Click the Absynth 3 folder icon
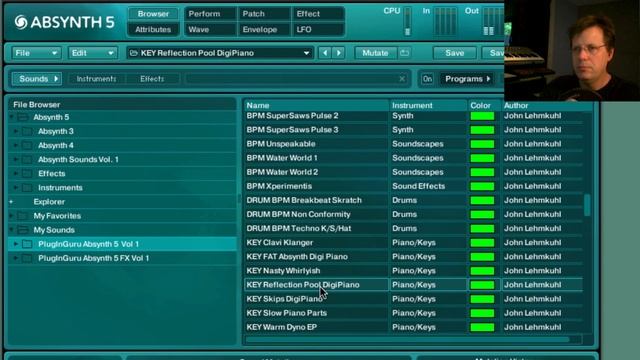Screen dimensions: 640x360 (27, 131)
